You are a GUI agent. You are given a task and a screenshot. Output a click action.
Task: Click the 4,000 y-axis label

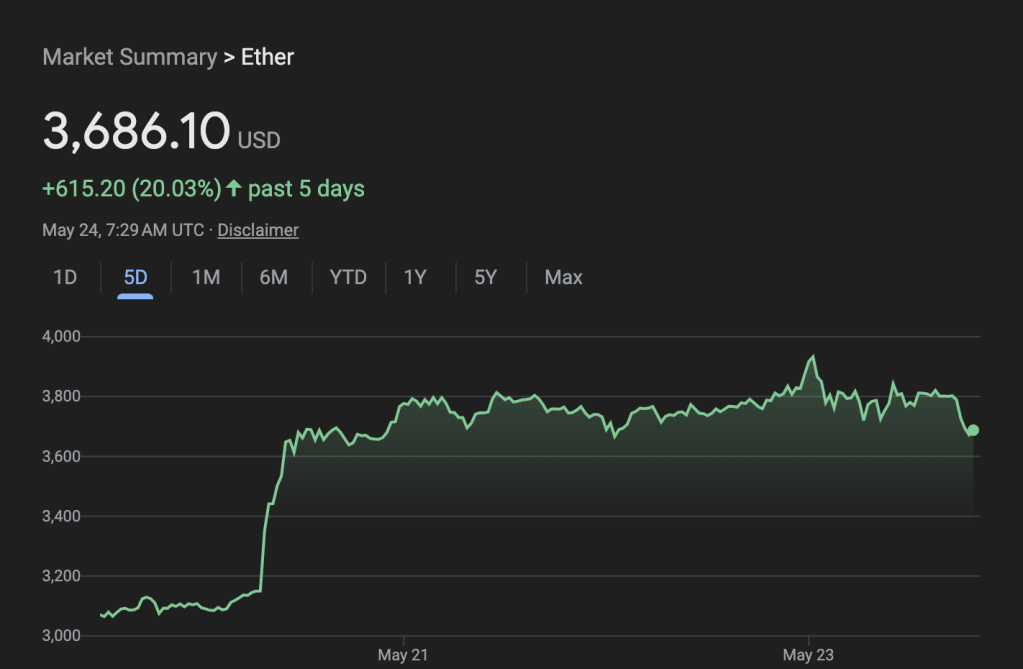60,336
